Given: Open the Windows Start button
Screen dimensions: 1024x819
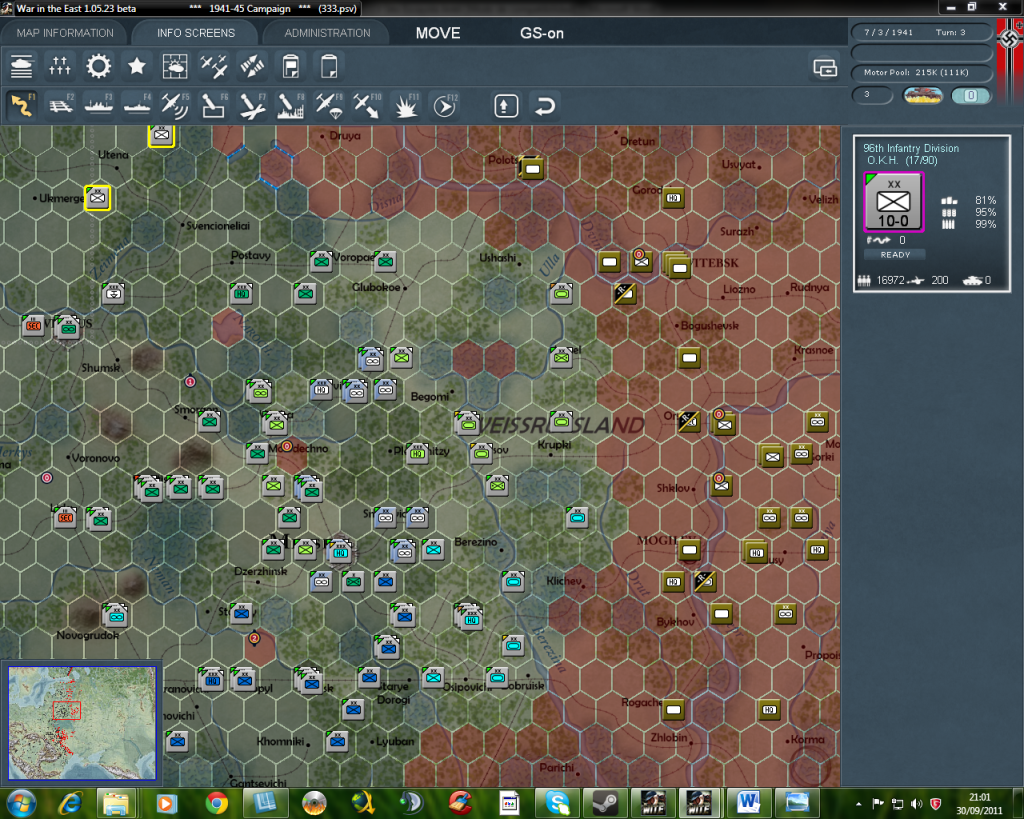Looking at the screenshot, I should click(x=20, y=803).
